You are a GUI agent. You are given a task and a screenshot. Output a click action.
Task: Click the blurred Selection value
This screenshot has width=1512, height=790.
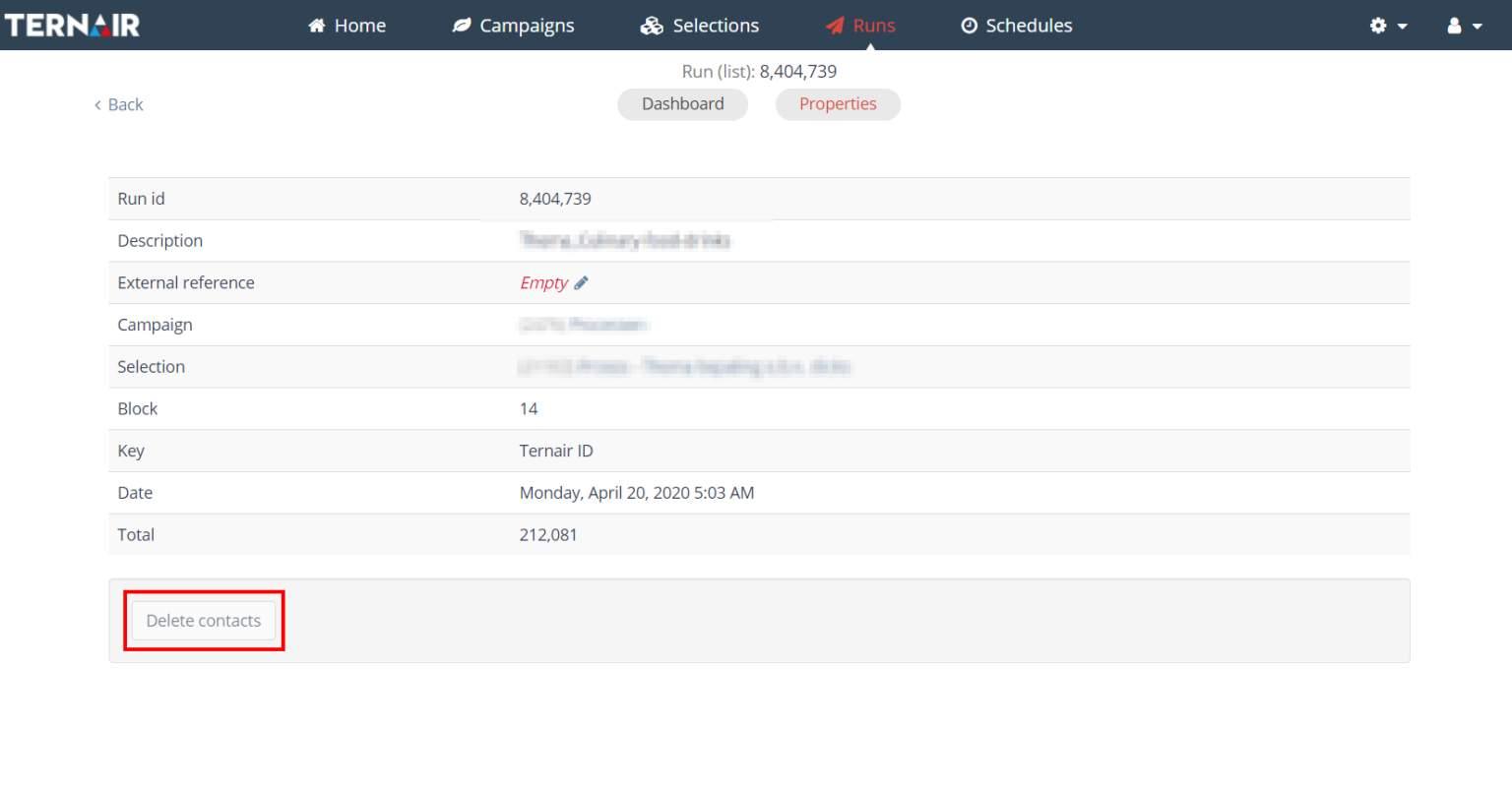684,367
